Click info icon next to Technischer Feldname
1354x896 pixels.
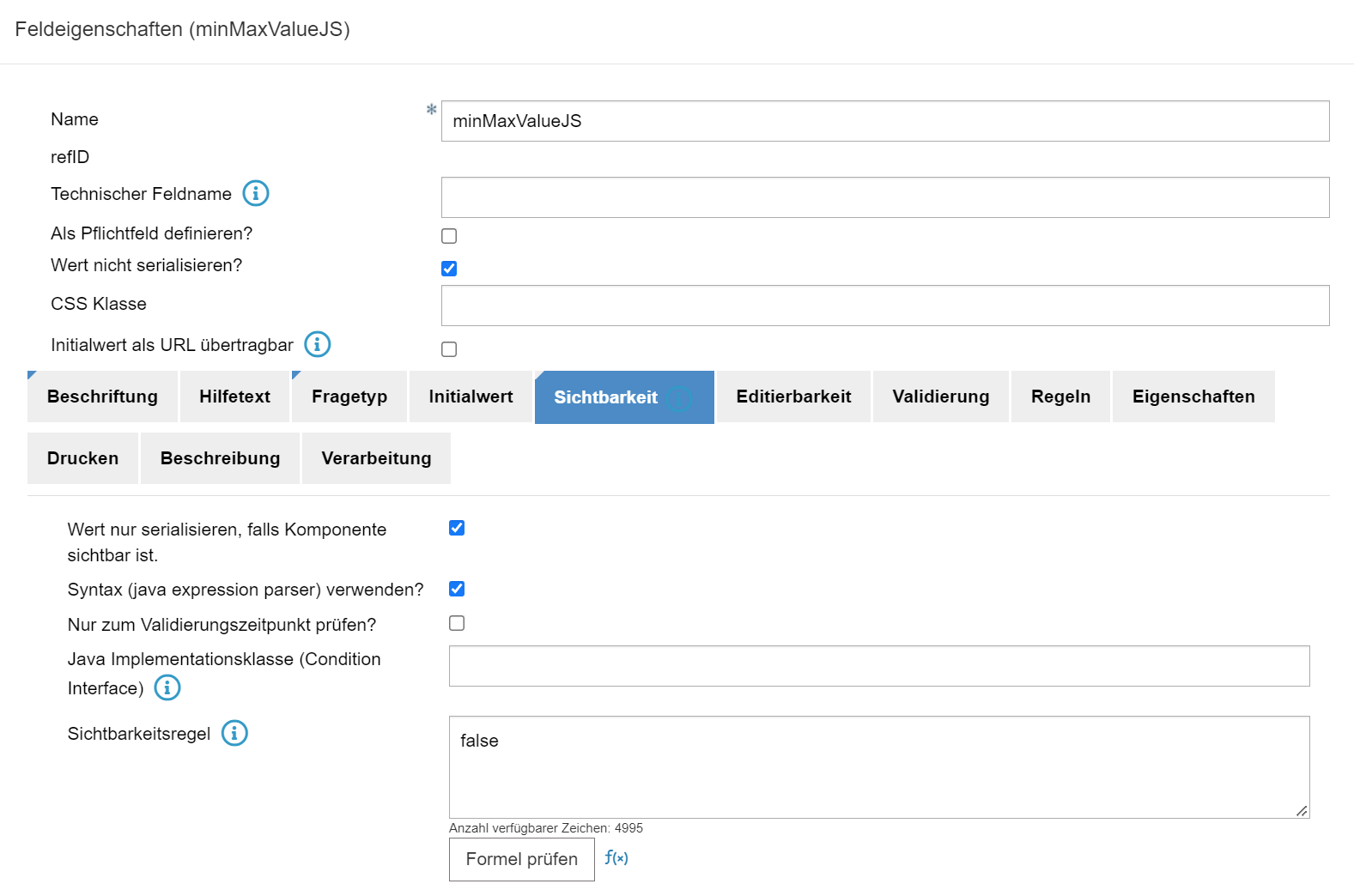point(256,193)
